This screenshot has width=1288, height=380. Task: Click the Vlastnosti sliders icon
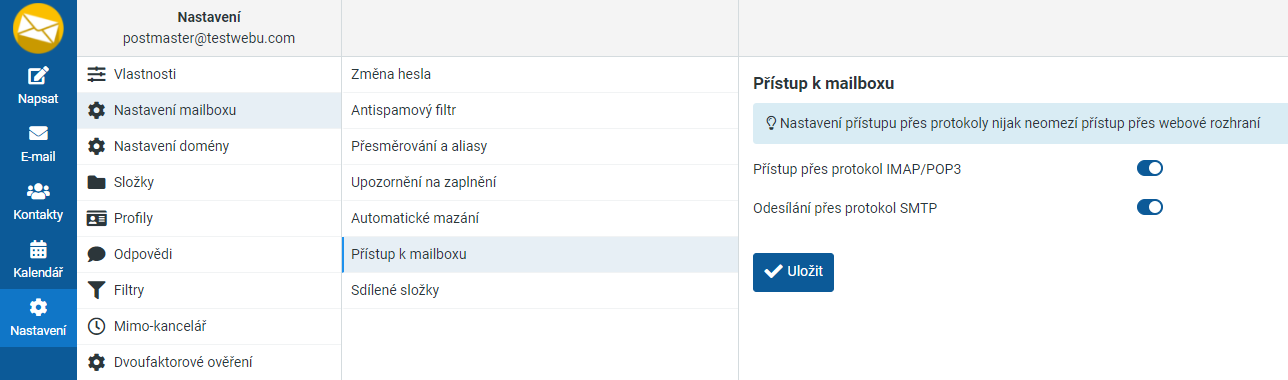click(96, 74)
